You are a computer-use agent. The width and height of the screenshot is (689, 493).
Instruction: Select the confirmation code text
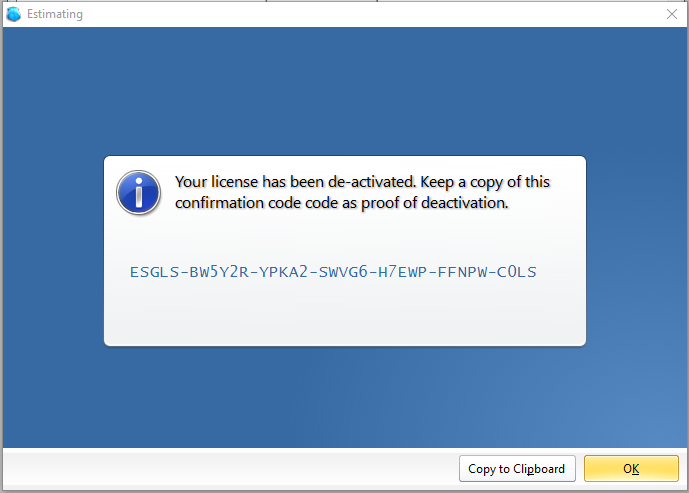[x=333, y=272]
